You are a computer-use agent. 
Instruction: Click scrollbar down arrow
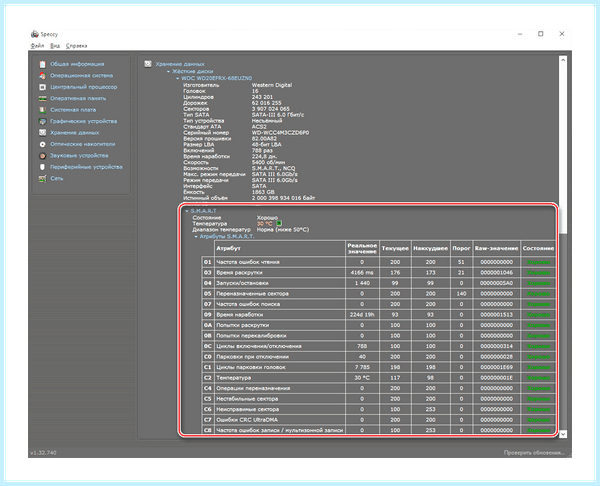coord(563,434)
